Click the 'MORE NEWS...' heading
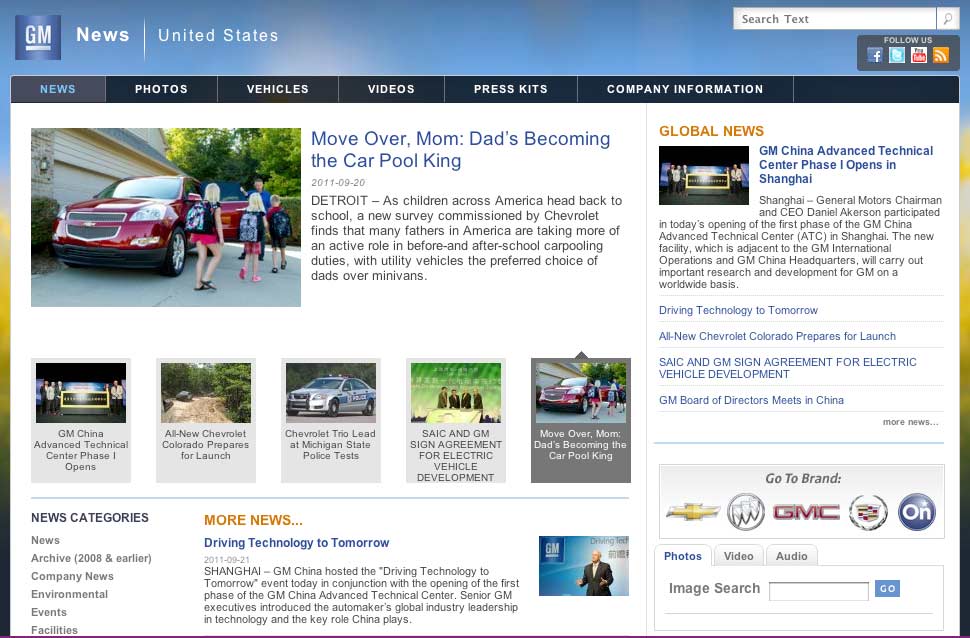 pos(254,520)
